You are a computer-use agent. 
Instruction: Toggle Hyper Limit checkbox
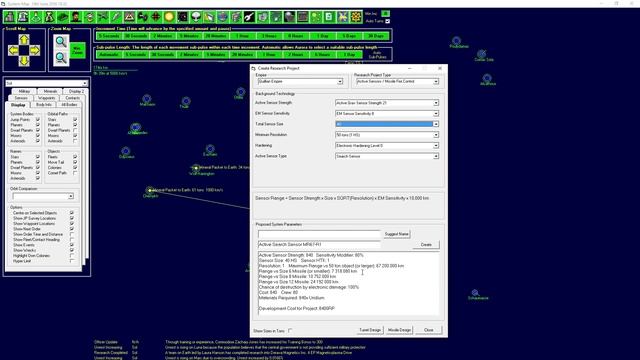pyautogui.click(x=72, y=261)
